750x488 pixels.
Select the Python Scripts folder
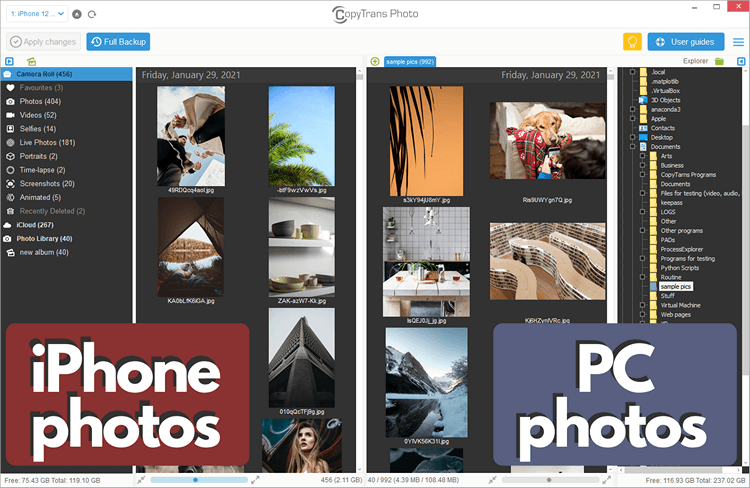680,268
